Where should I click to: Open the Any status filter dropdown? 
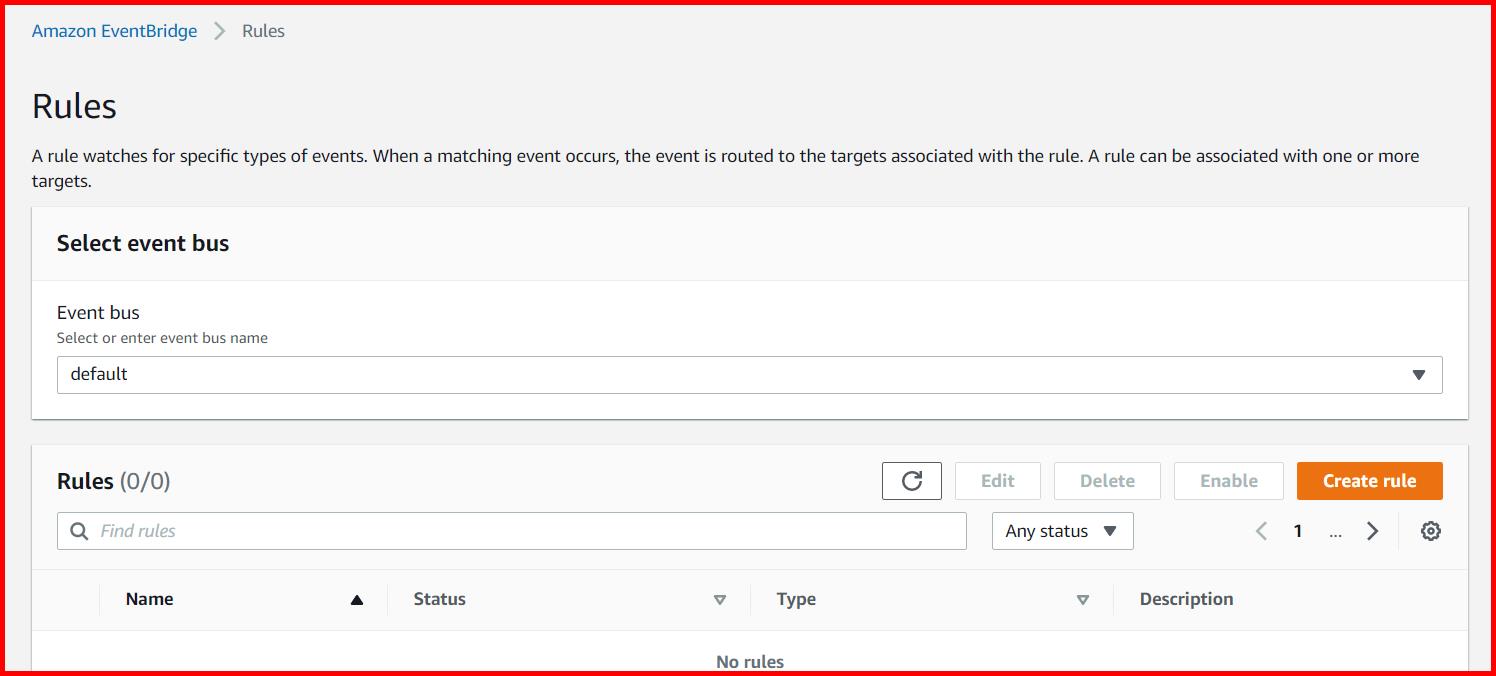click(x=1062, y=531)
